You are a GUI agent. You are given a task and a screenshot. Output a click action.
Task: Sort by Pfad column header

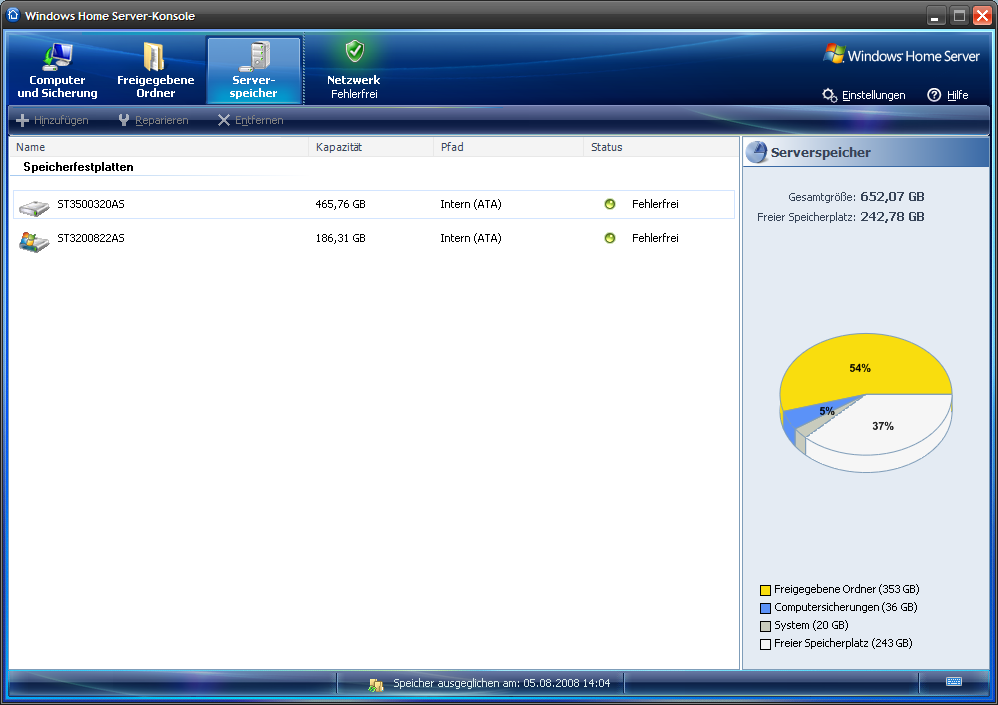pos(509,147)
